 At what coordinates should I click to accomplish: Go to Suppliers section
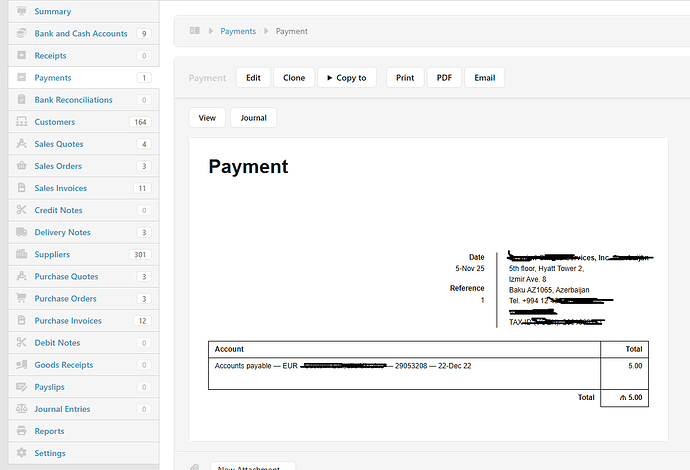coord(52,254)
